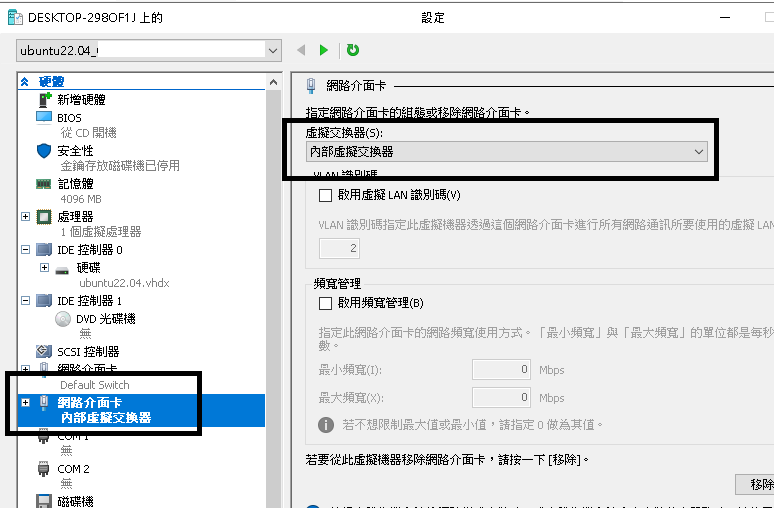This screenshot has height=508, width=774.
Task: Click the 移除 button
Action: click(758, 485)
